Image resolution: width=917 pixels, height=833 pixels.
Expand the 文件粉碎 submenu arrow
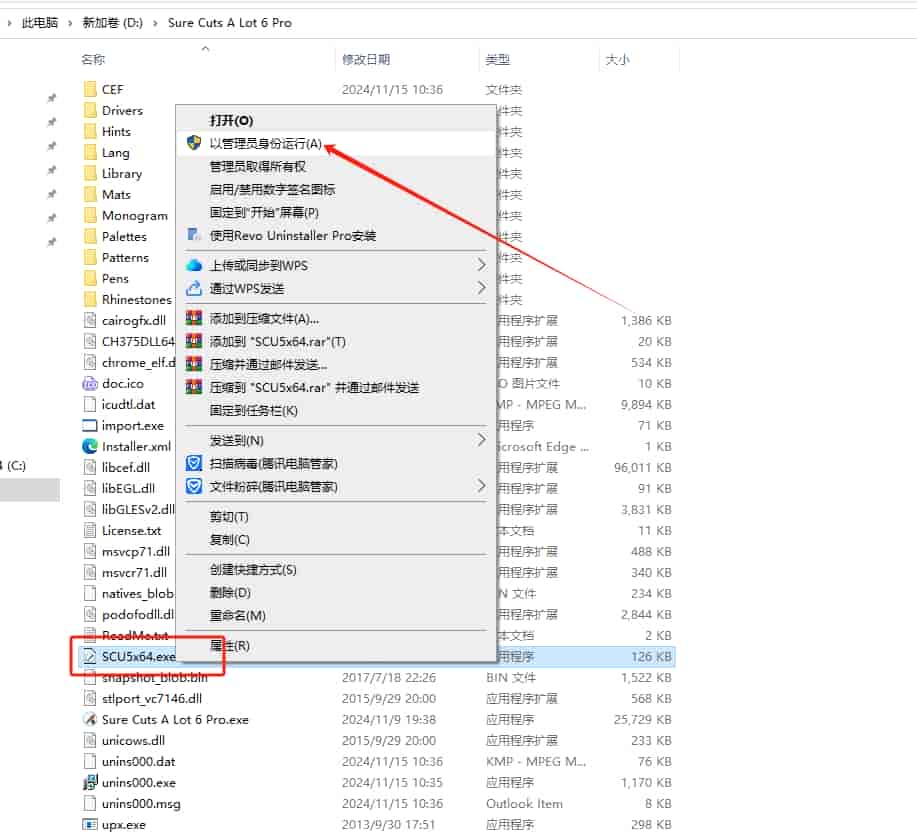[x=481, y=486]
